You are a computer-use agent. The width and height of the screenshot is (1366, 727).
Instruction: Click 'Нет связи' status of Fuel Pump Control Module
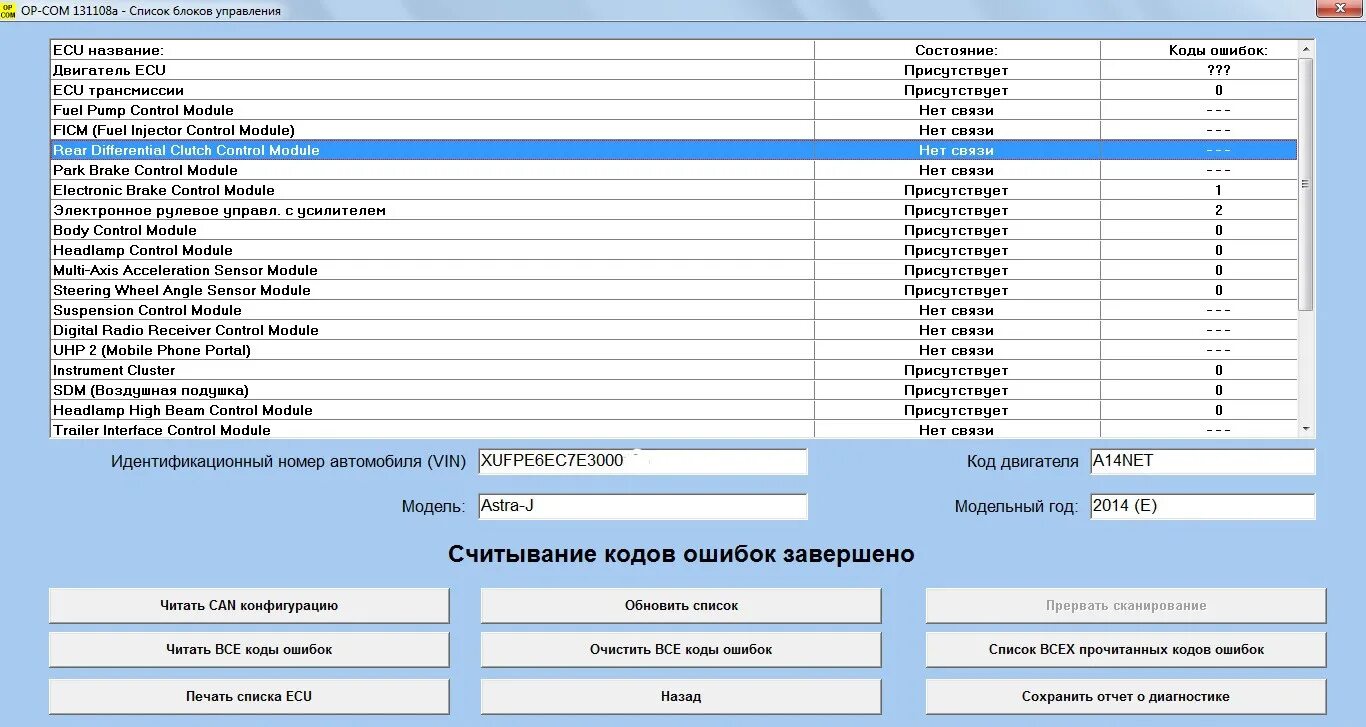coord(956,110)
